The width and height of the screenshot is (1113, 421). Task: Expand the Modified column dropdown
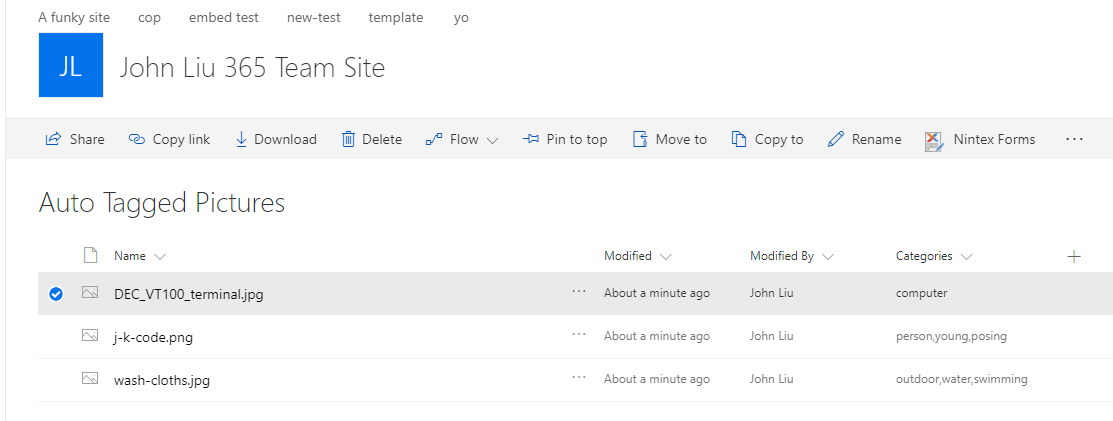click(x=666, y=256)
